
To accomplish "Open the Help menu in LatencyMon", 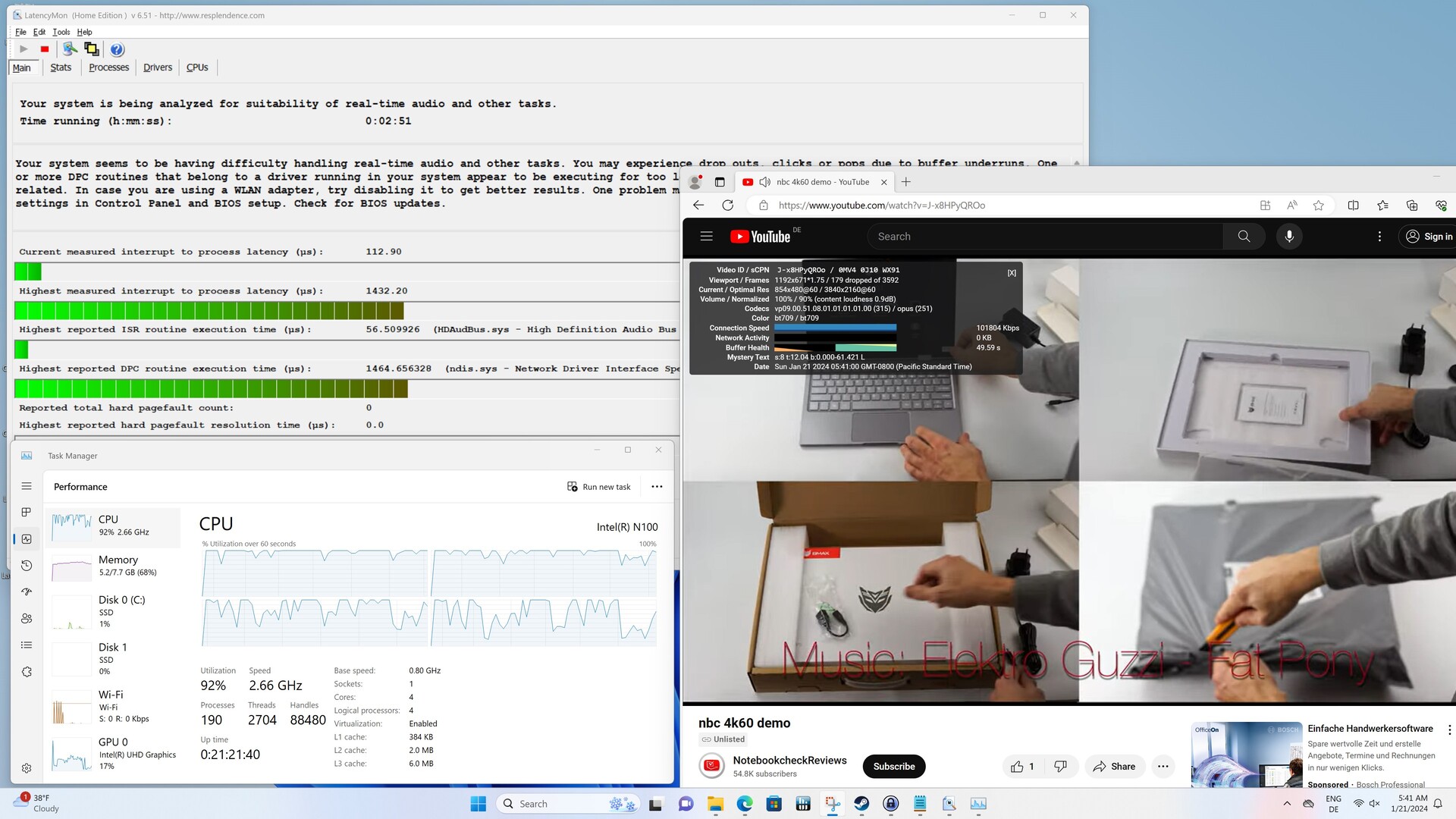I will pyautogui.click(x=85, y=32).
